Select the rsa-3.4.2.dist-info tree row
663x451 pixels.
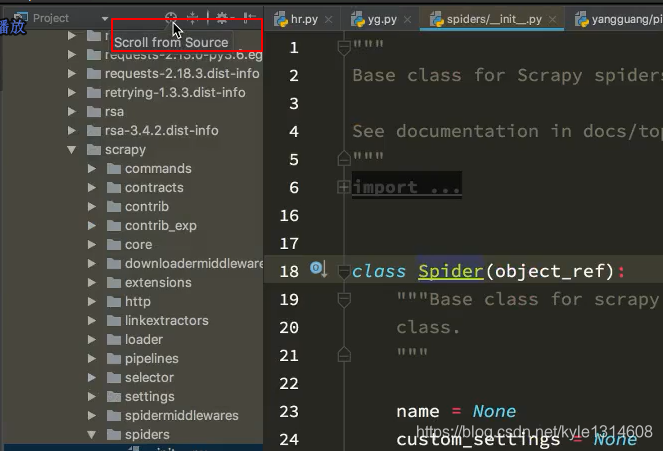pyautogui.click(x=134, y=131)
